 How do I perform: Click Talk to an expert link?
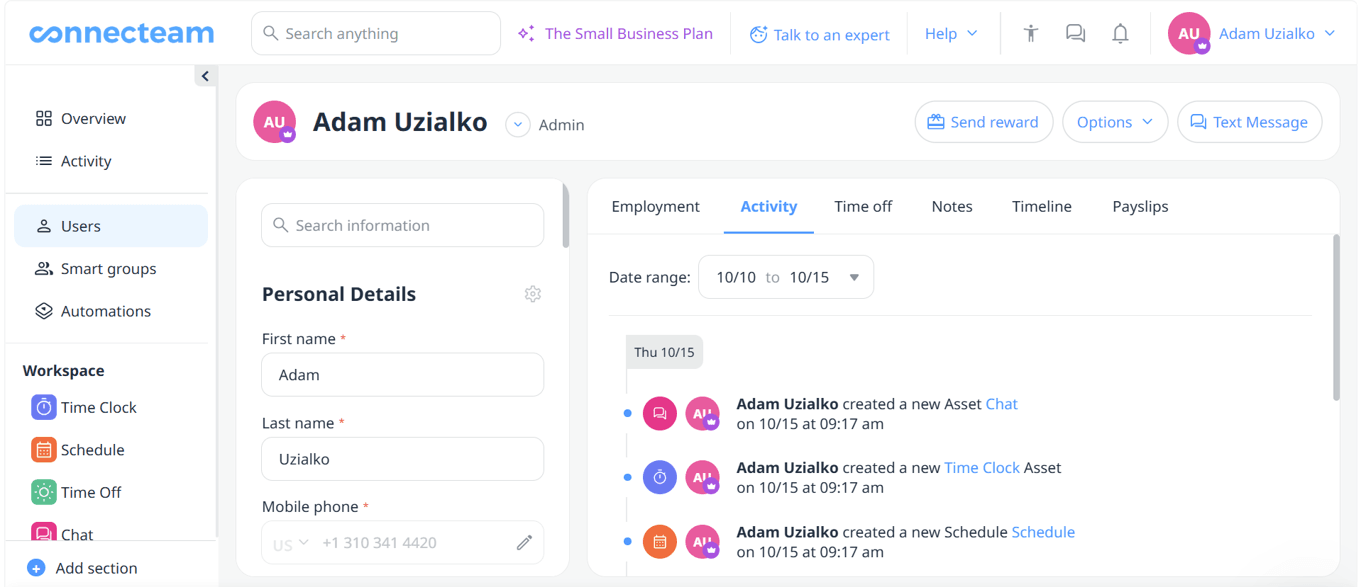(819, 34)
